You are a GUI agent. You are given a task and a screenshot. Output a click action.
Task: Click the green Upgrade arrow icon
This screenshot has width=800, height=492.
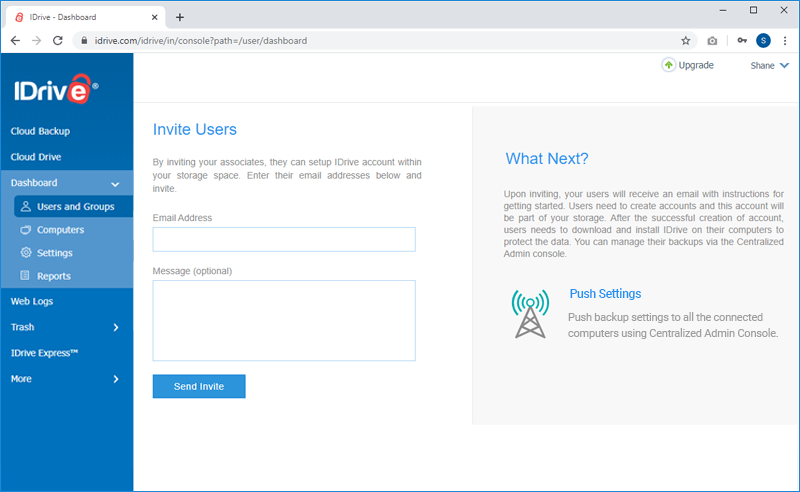click(x=668, y=65)
